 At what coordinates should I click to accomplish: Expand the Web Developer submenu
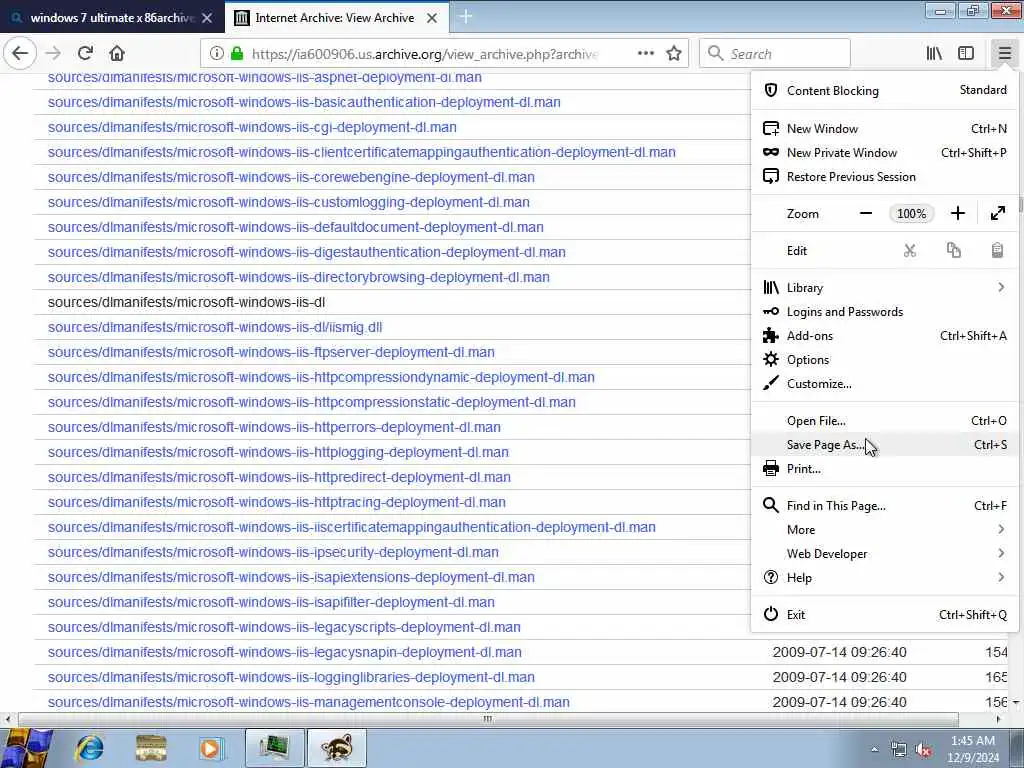click(x=884, y=554)
